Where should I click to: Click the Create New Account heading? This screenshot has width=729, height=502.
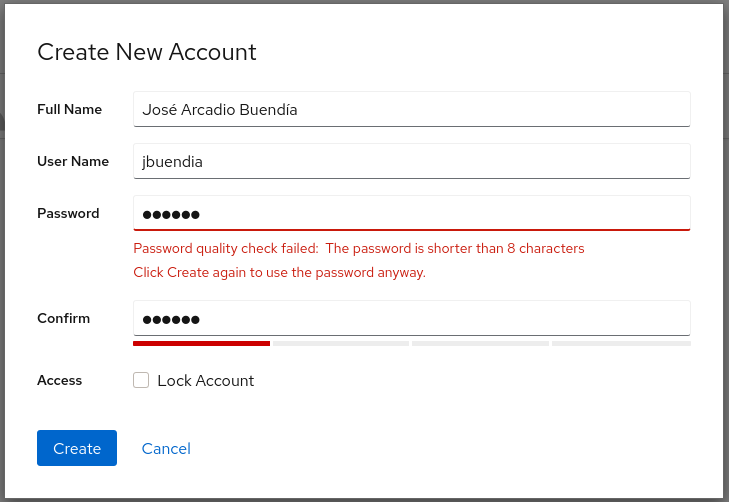[x=147, y=52]
